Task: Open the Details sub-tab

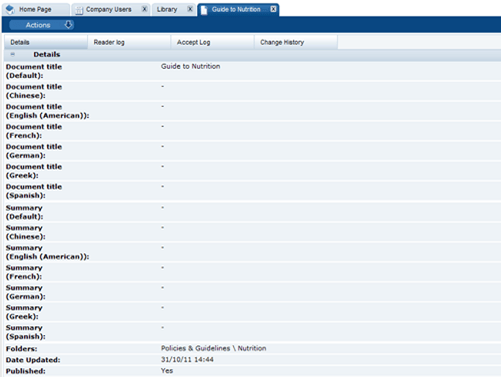Action: click(x=46, y=42)
